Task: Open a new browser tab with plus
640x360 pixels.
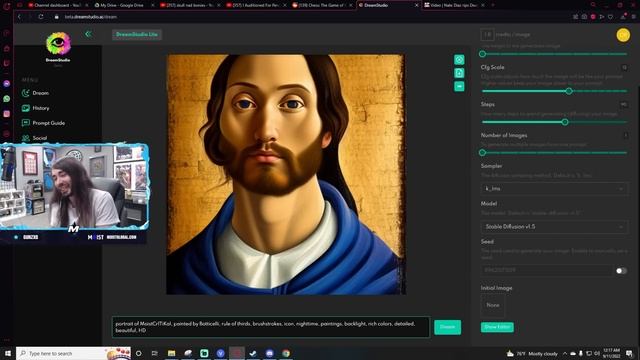Action: pos(493,5)
